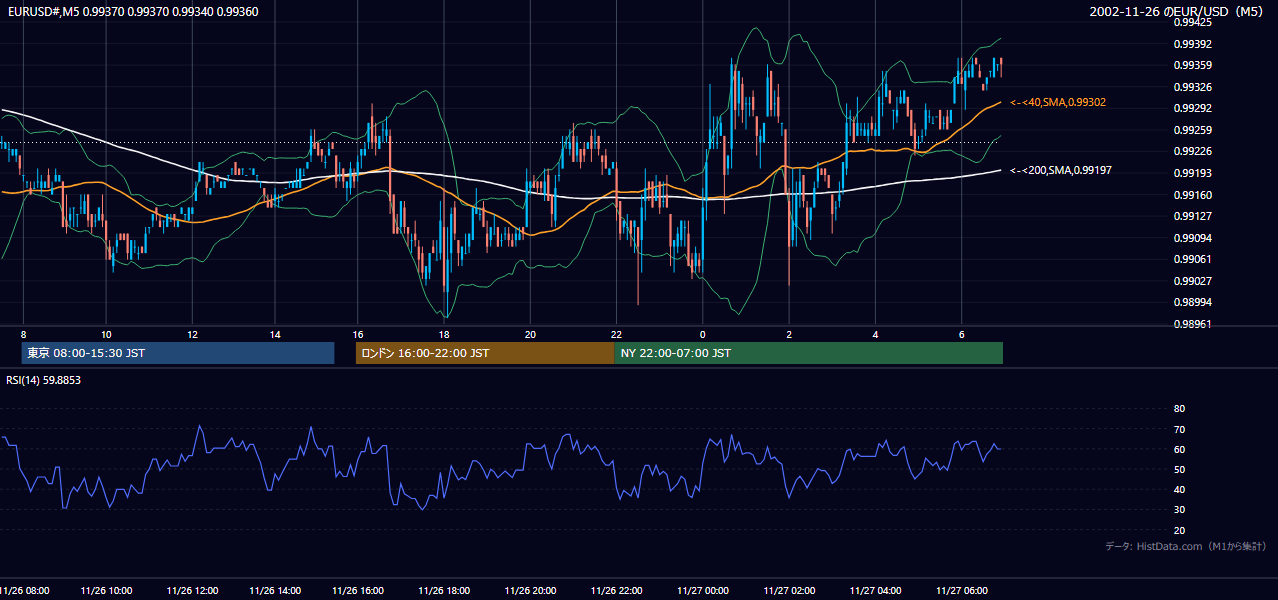Viewport: 1278px width, 600px height.
Task: Click the 11/27 00:00 date label
Action: point(703,591)
